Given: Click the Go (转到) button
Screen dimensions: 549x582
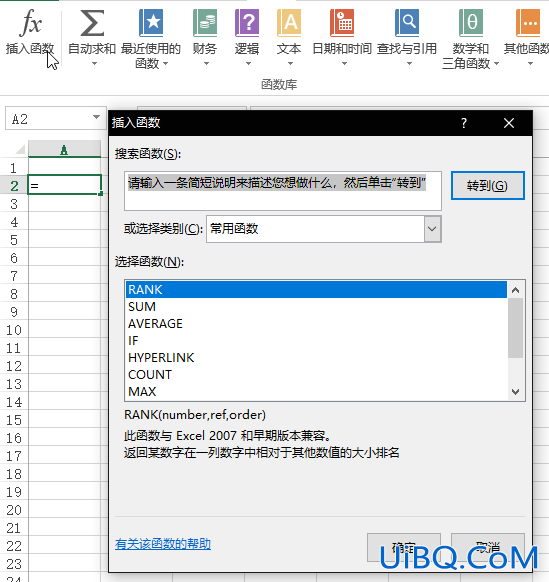Looking at the screenshot, I should (x=487, y=186).
